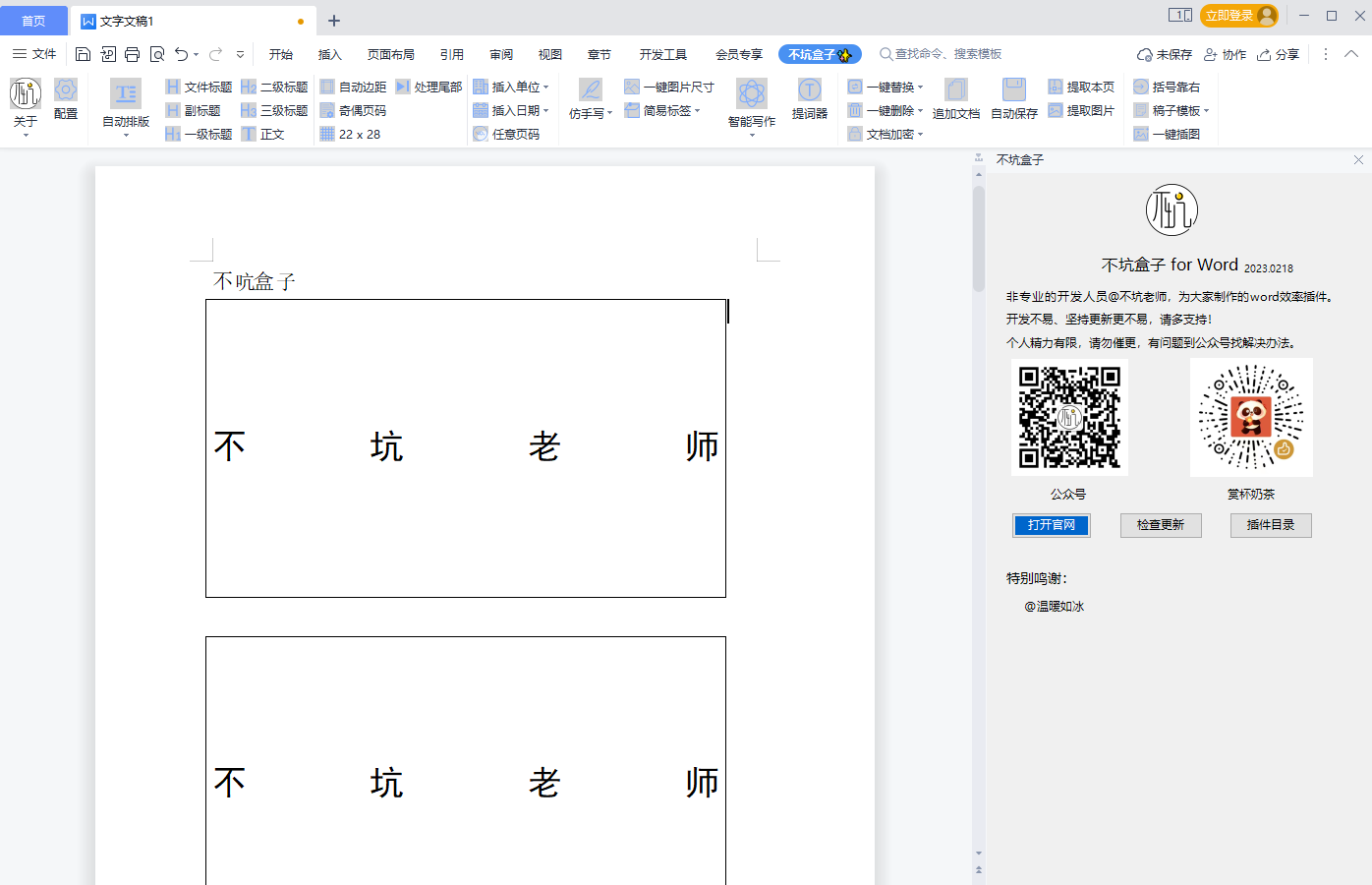
Task: Go to the 首页 home tab
Action: point(33,21)
